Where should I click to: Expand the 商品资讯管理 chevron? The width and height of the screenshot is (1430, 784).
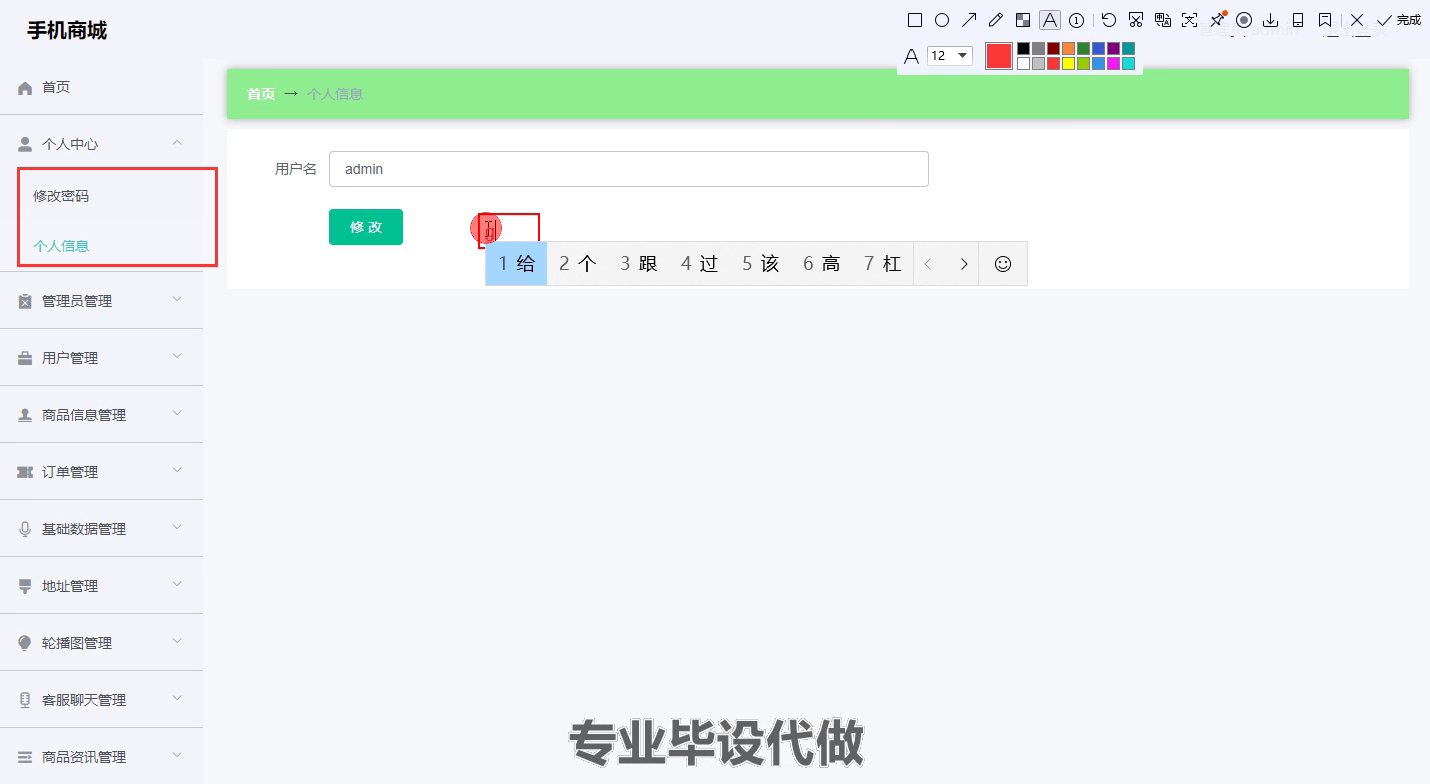[x=177, y=755]
